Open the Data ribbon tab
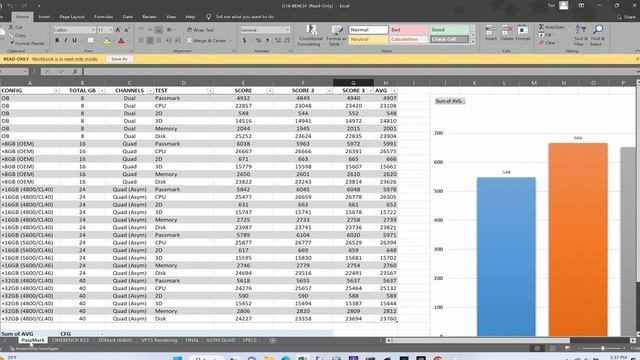The height and width of the screenshot is (360, 640). tap(128, 17)
